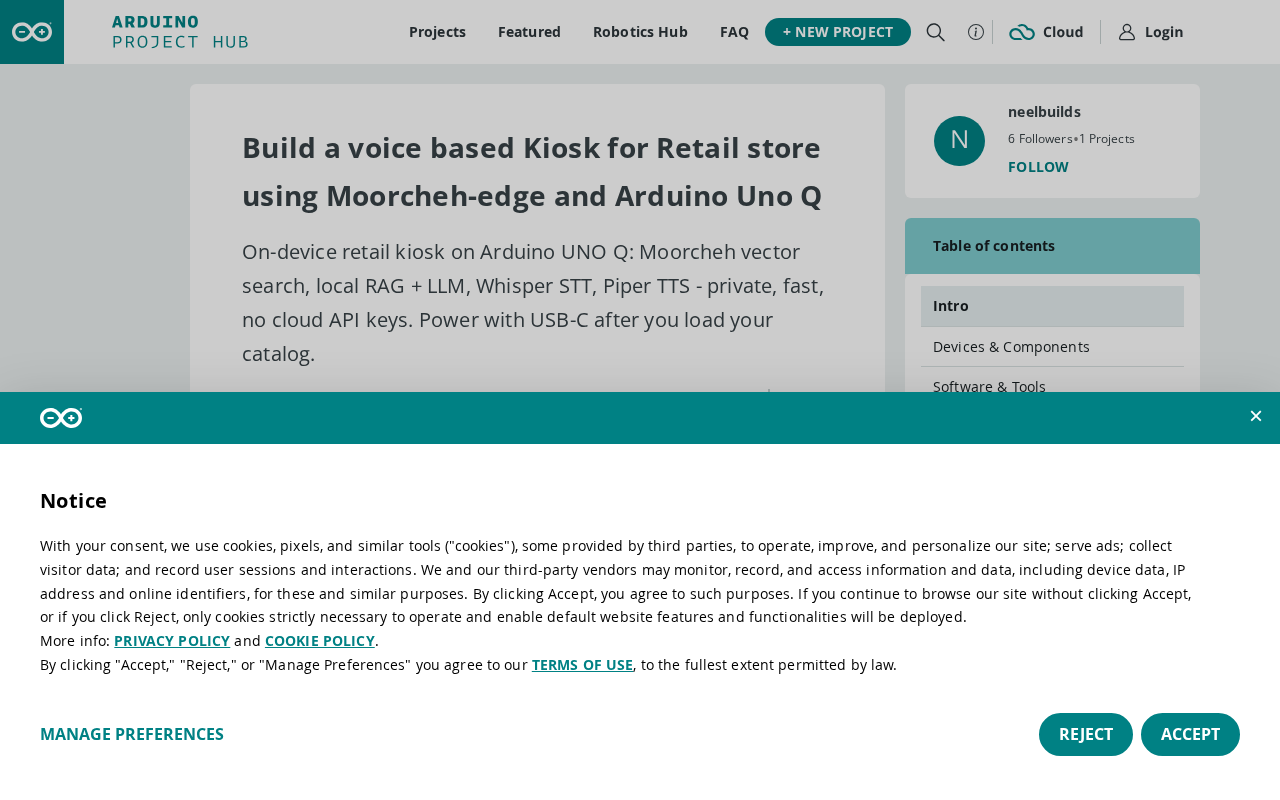Click the project title heading
This screenshot has height=800, width=1280.
click(532, 171)
